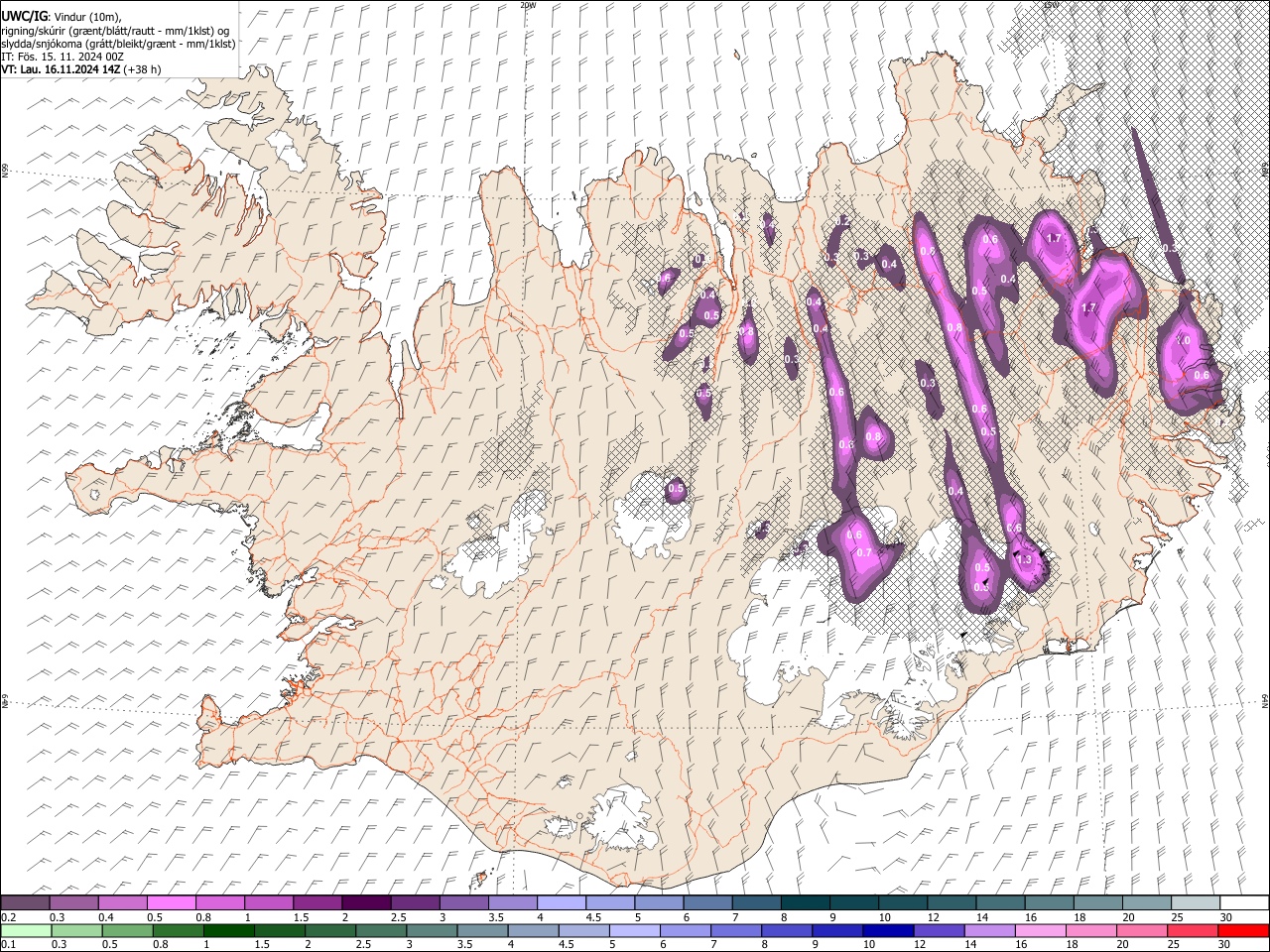The height and width of the screenshot is (952, 1270).
Task: Click the dark green rain-legend swatch at 1
Action: click(x=228, y=930)
